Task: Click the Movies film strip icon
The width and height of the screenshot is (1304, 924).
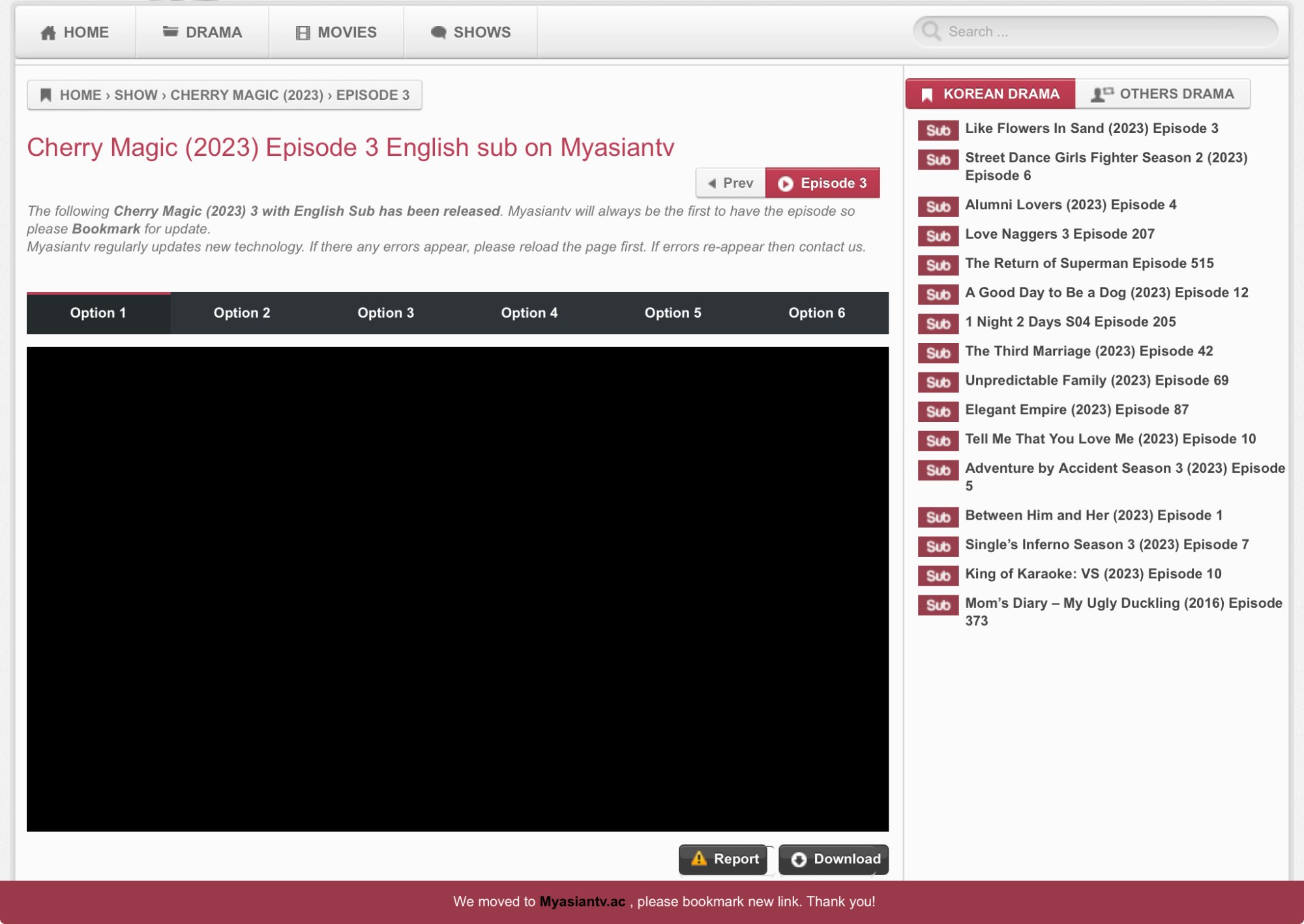Action: pyautogui.click(x=303, y=33)
